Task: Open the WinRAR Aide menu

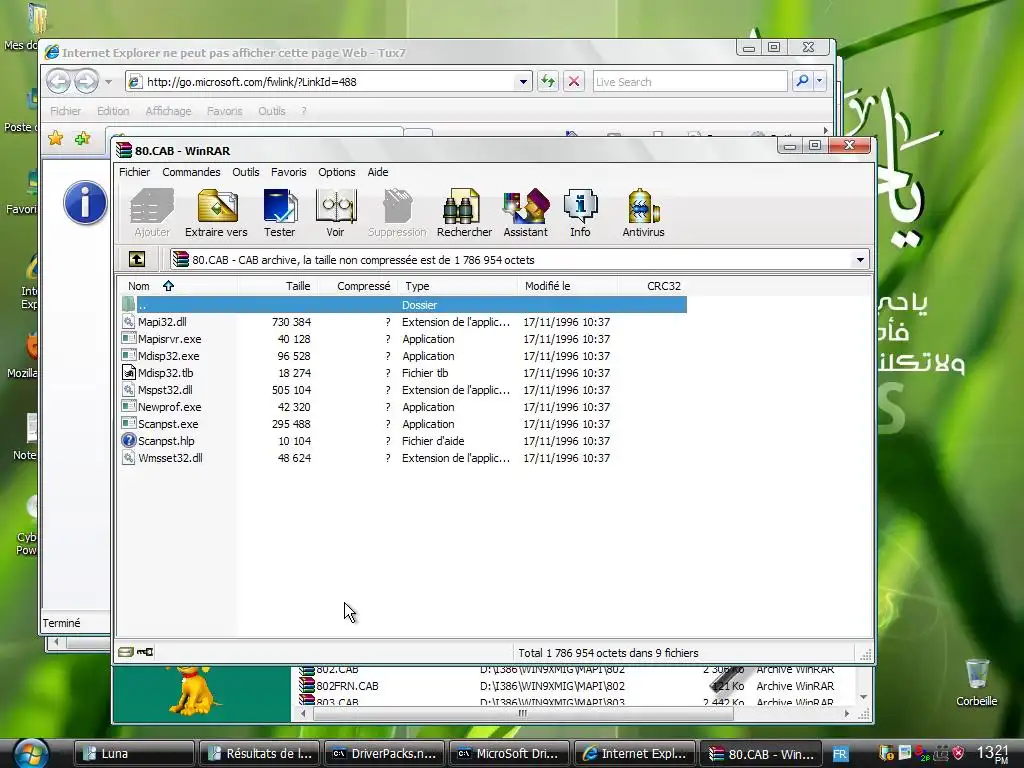Action: [x=378, y=172]
